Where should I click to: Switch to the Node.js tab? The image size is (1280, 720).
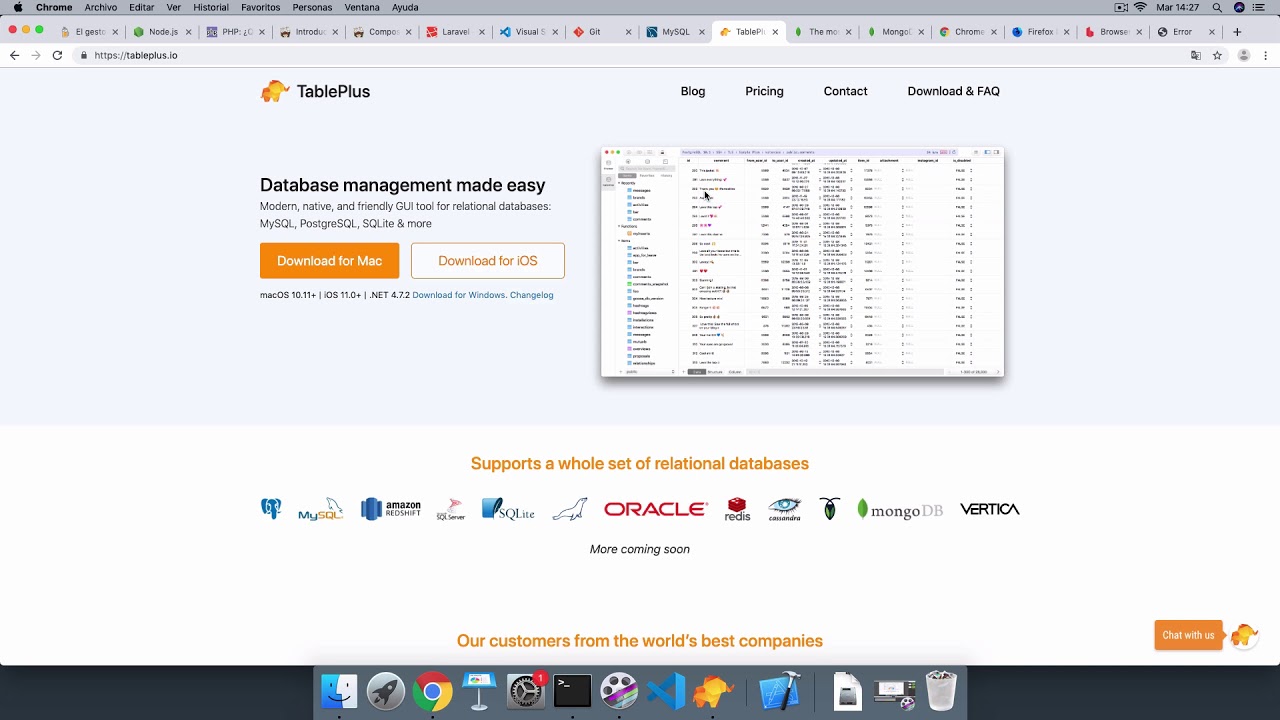pyautogui.click(x=163, y=32)
